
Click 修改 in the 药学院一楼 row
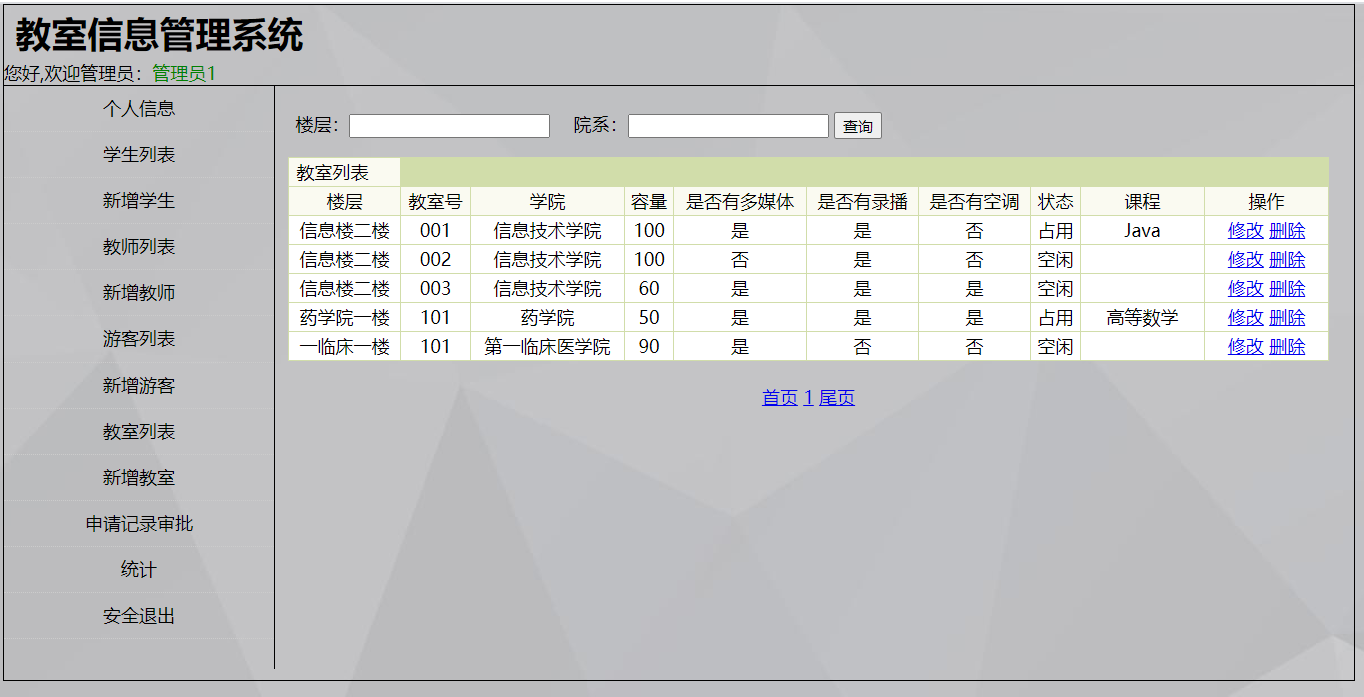[x=1246, y=318]
